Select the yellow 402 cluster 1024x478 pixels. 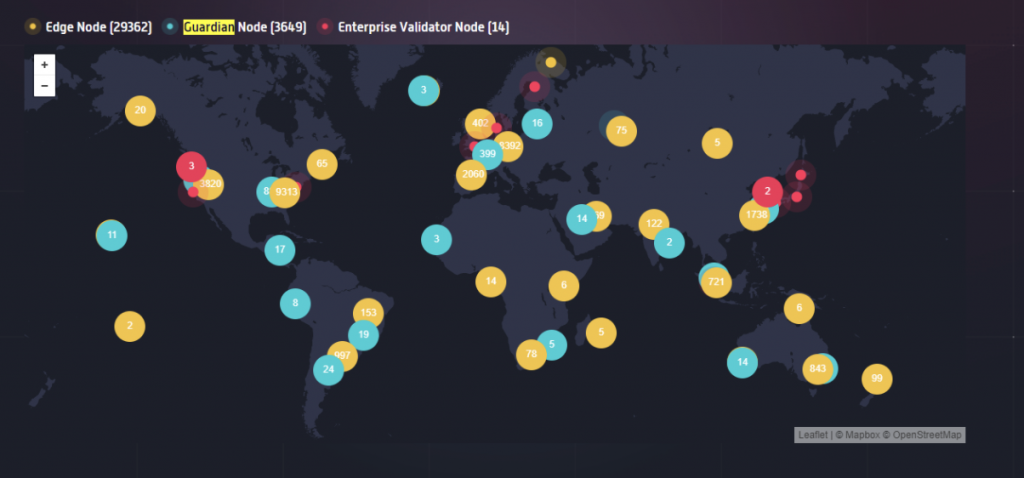(480, 123)
